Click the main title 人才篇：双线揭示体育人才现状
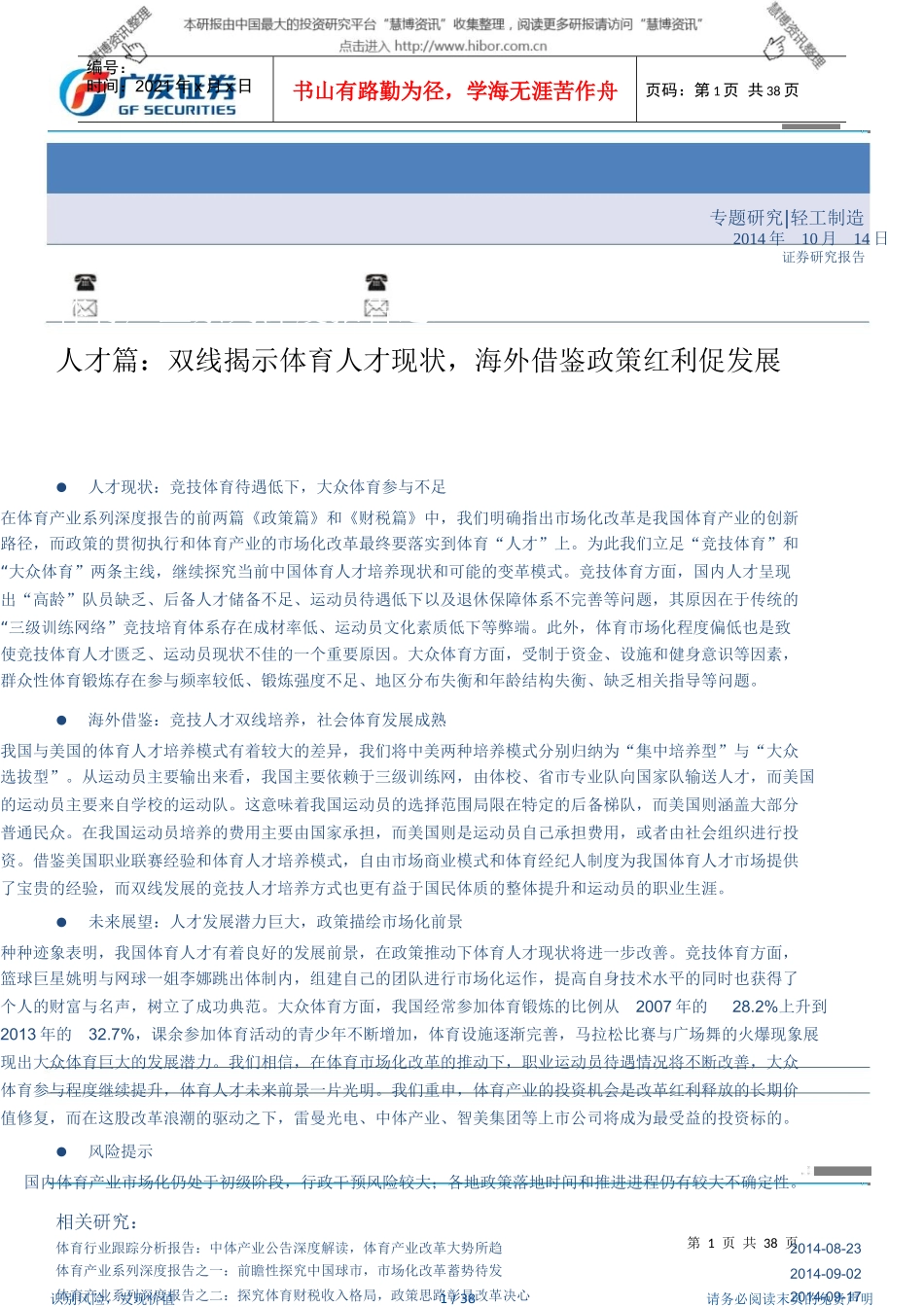This screenshot has width=924, height=1307. pyautogui.click(x=419, y=361)
